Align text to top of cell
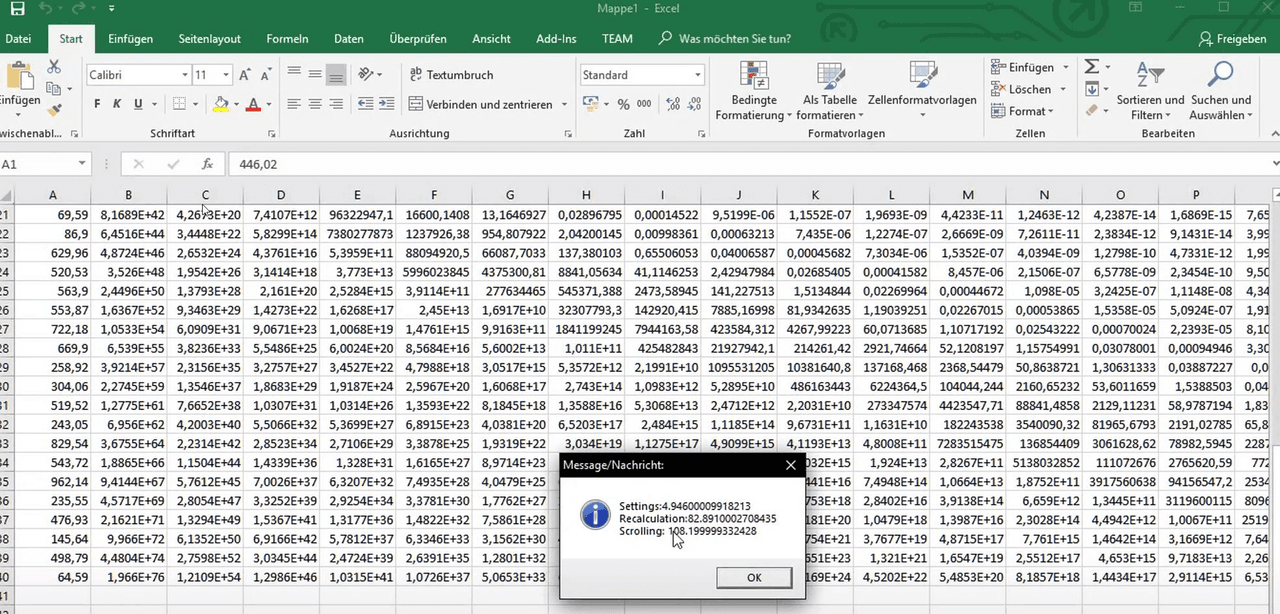Viewport: 1280px width, 614px height. [x=294, y=74]
